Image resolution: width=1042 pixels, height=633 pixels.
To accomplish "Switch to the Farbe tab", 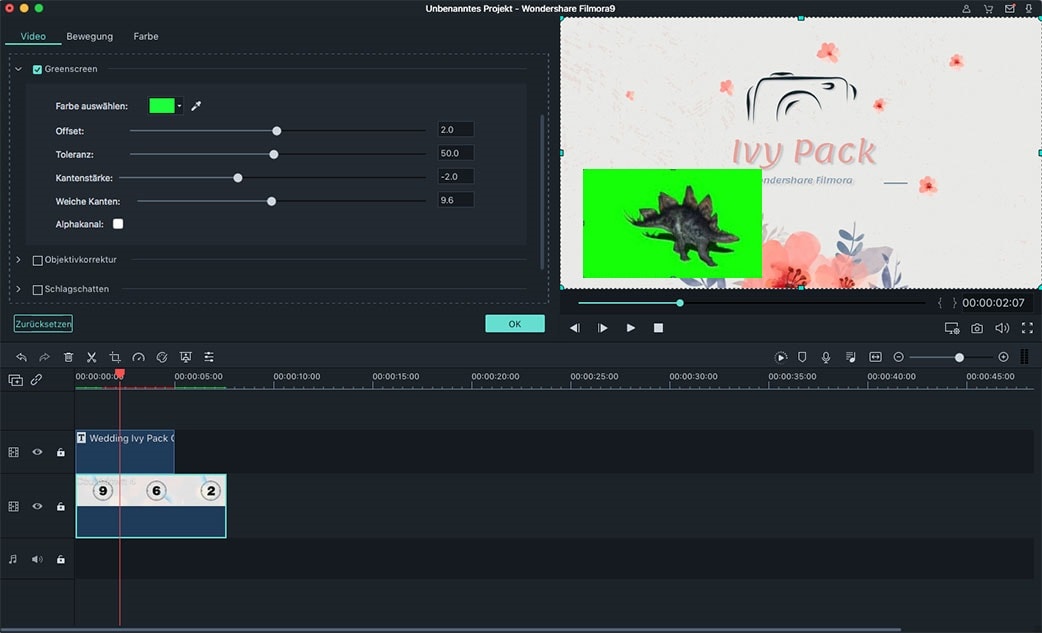I will coord(146,37).
